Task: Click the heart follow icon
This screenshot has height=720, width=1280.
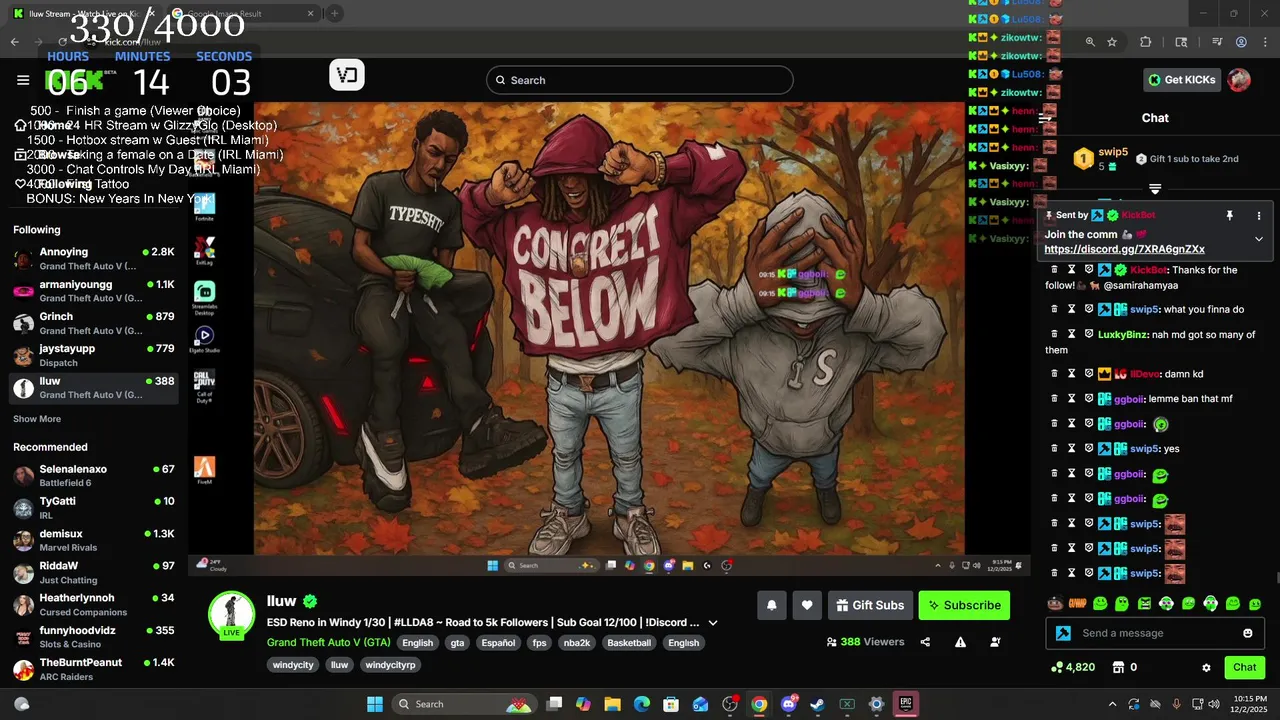Action: click(807, 605)
